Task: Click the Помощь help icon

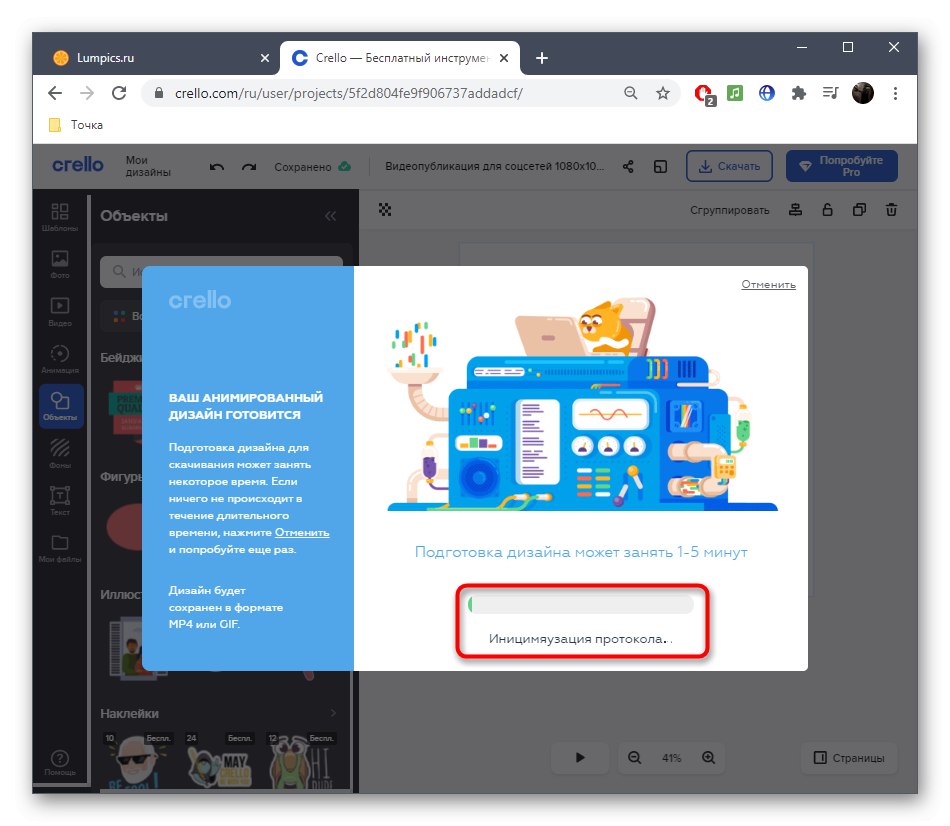Action: 60,760
